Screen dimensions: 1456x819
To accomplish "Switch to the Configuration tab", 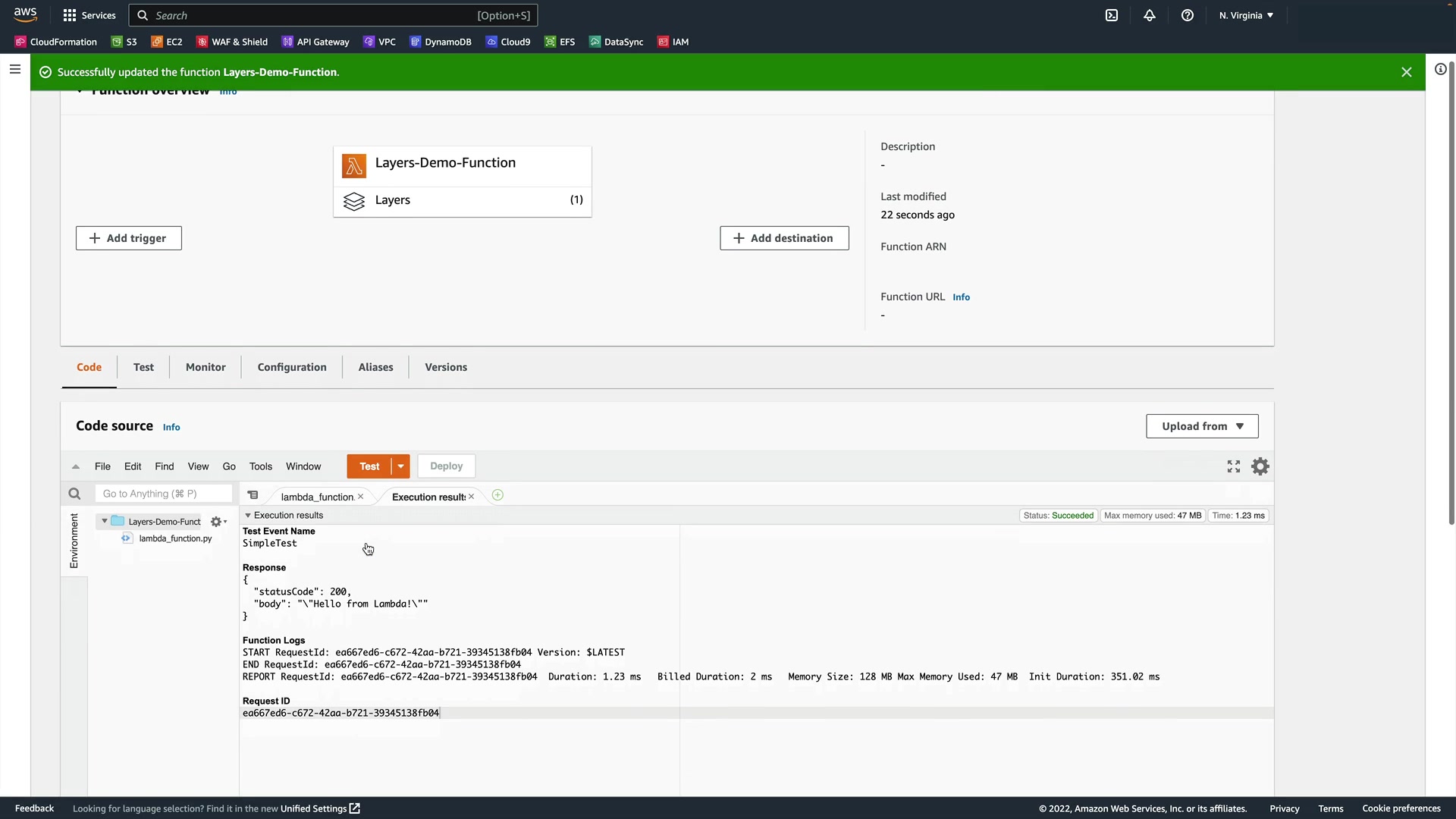I will (x=292, y=367).
